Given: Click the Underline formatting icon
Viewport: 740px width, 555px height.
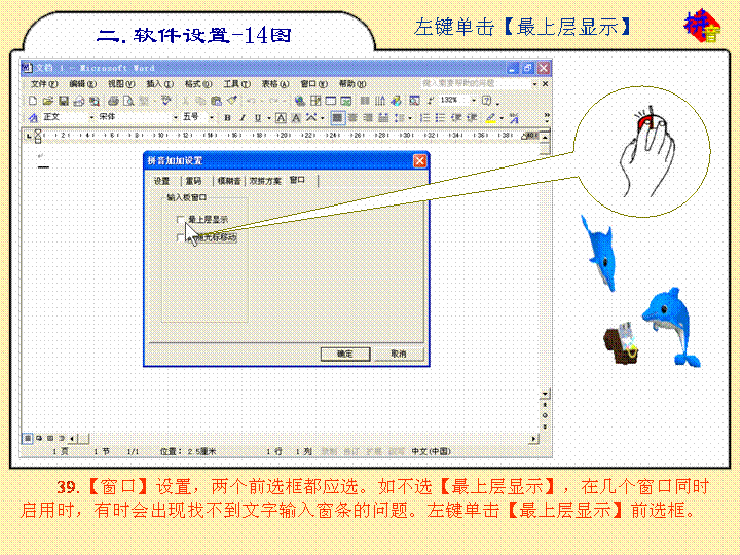Looking at the screenshot, I should click(256, 118).
